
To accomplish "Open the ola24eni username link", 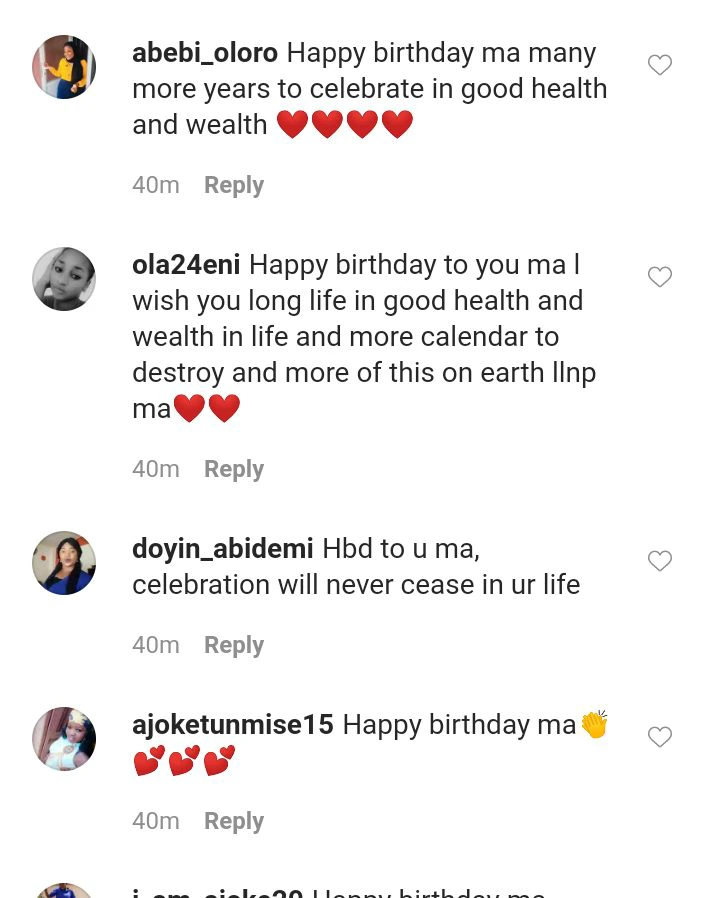I will point(186,265).
